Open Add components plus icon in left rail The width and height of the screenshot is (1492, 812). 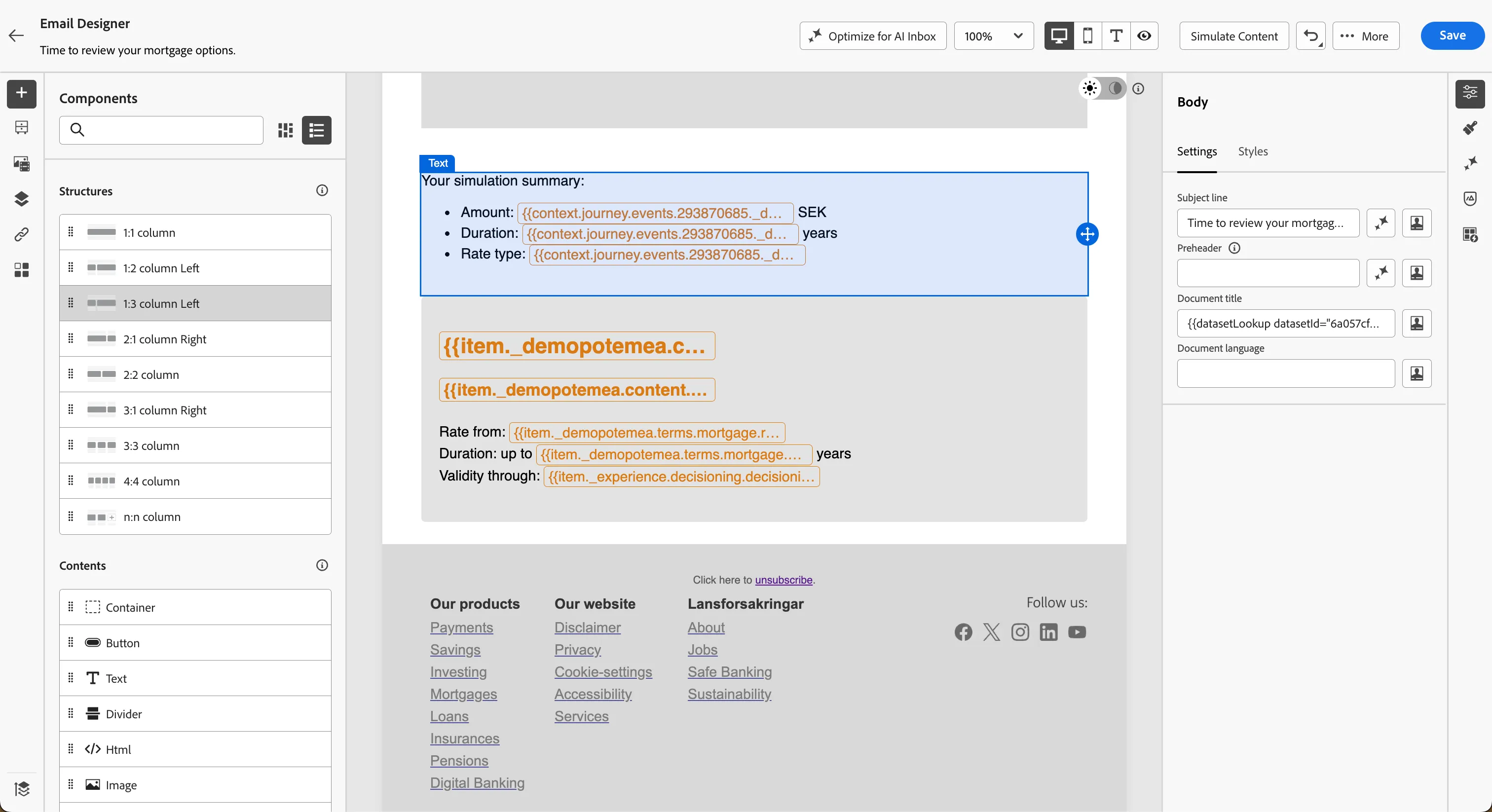(21, 93)
